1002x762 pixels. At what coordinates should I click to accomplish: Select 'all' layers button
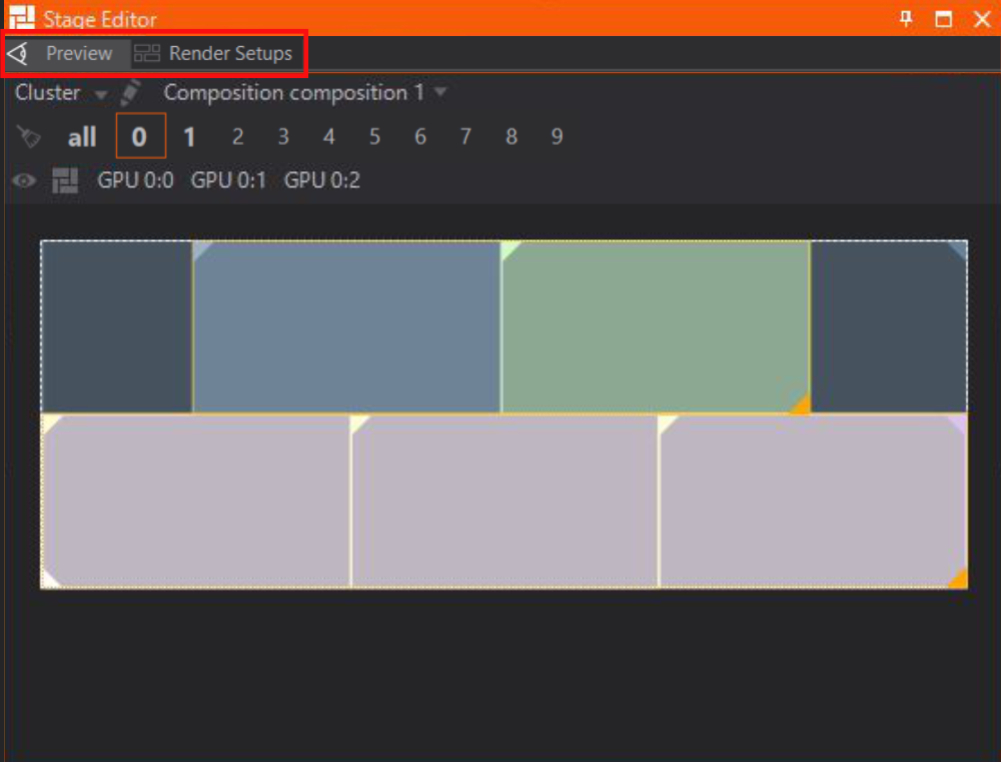pos(82,137)
